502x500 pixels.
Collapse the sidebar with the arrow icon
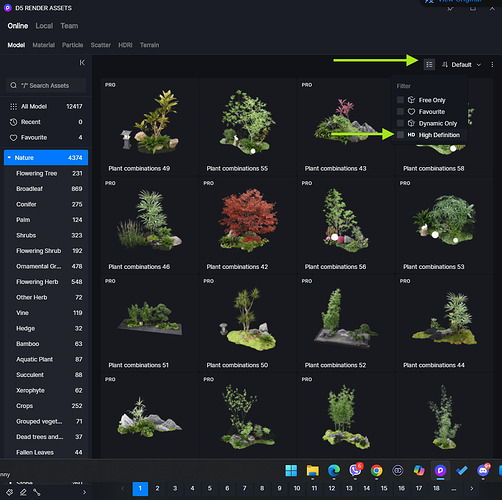(82, 63)
